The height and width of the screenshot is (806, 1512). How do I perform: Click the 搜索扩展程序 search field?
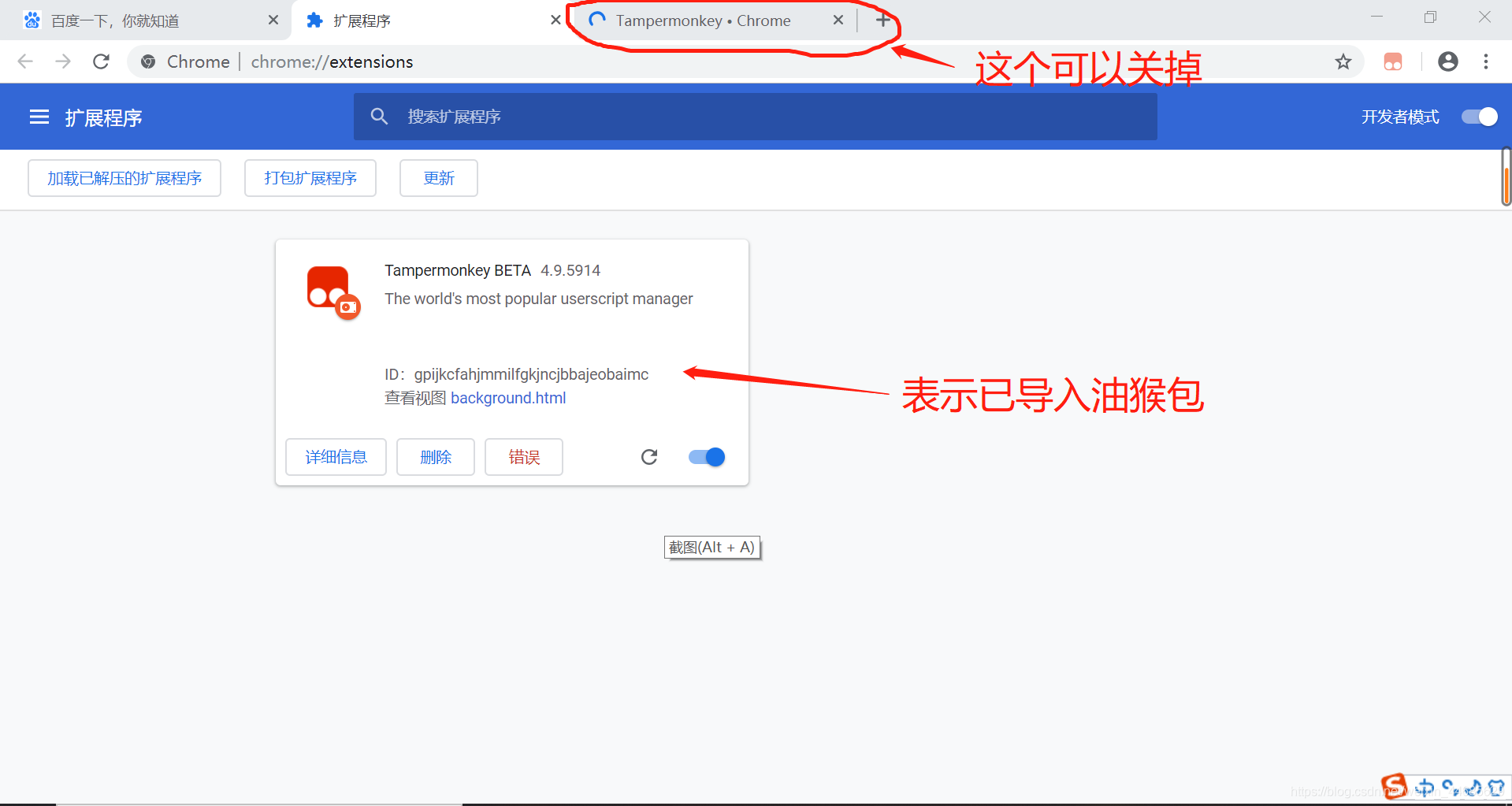pyautogui.click(x=756, y=117)
